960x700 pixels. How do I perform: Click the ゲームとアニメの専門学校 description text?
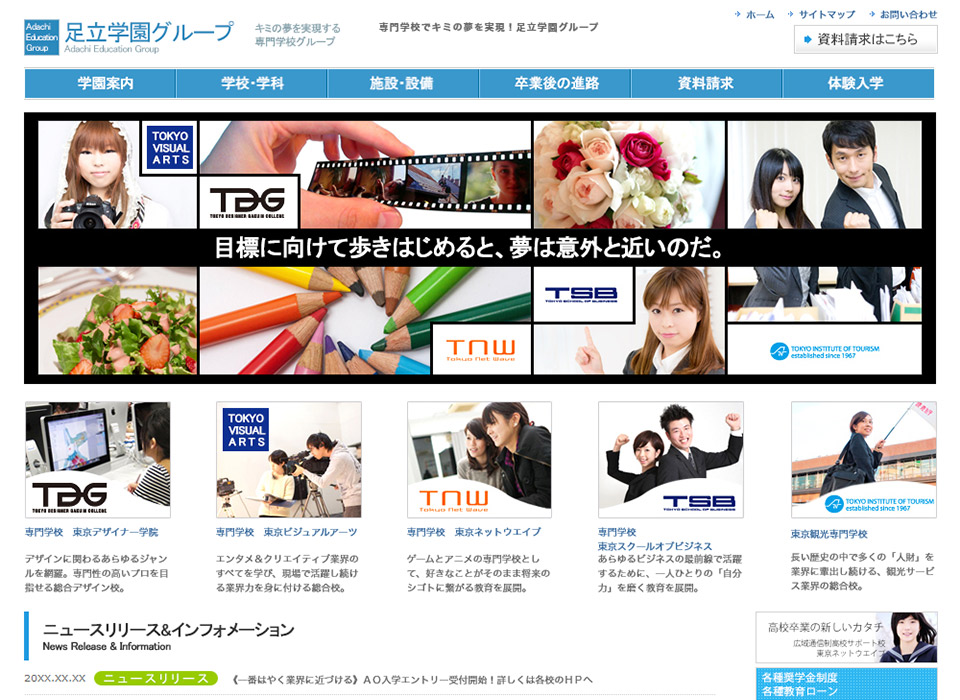coord(478,573)
